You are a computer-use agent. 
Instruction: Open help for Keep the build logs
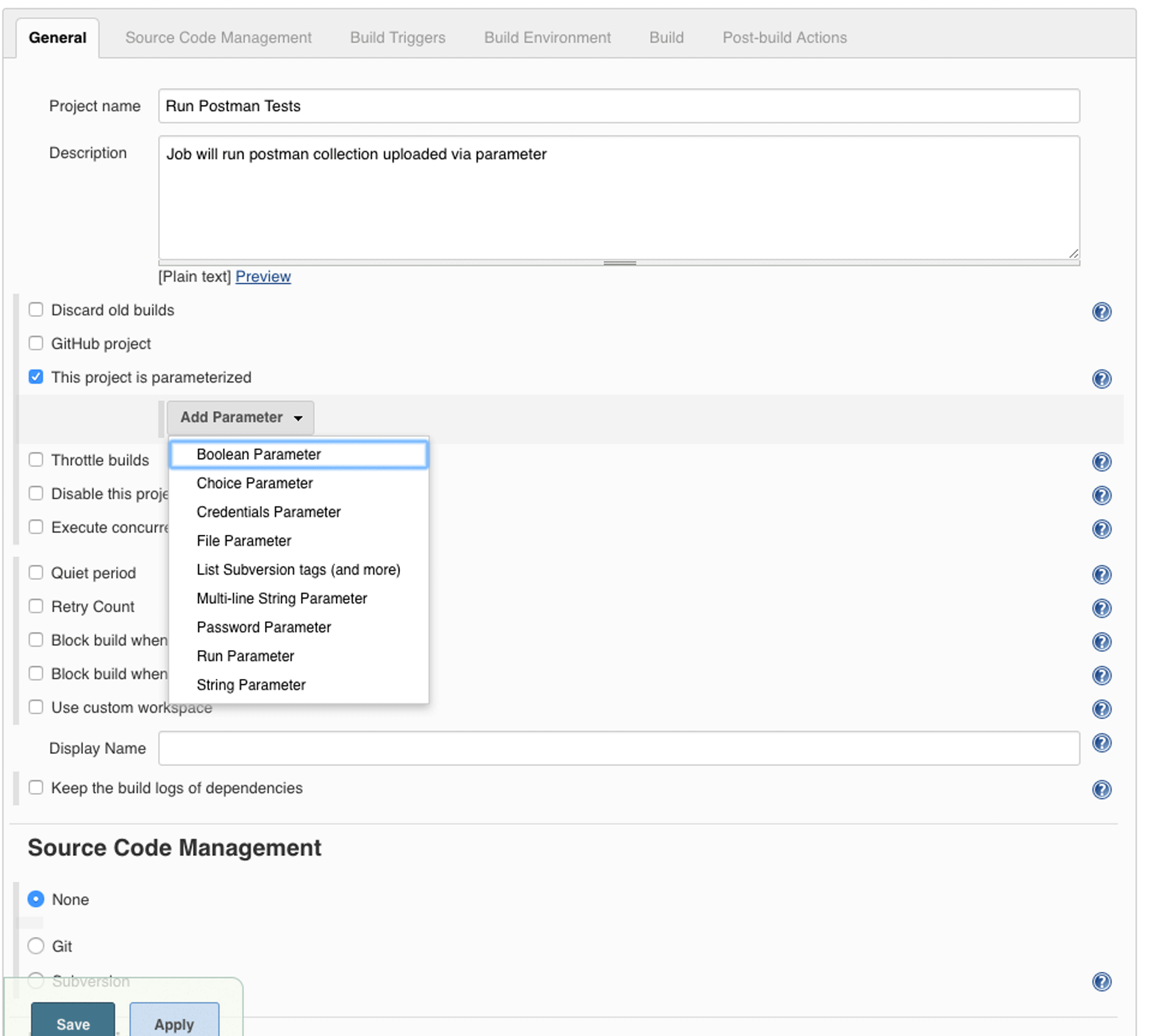click(1101, 789)
